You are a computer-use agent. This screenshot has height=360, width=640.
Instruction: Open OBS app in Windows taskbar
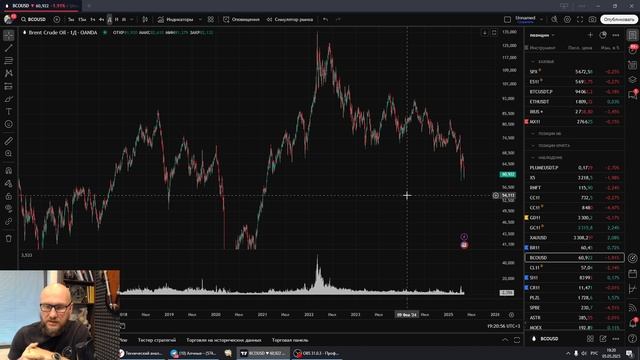(x=316, y=353)
